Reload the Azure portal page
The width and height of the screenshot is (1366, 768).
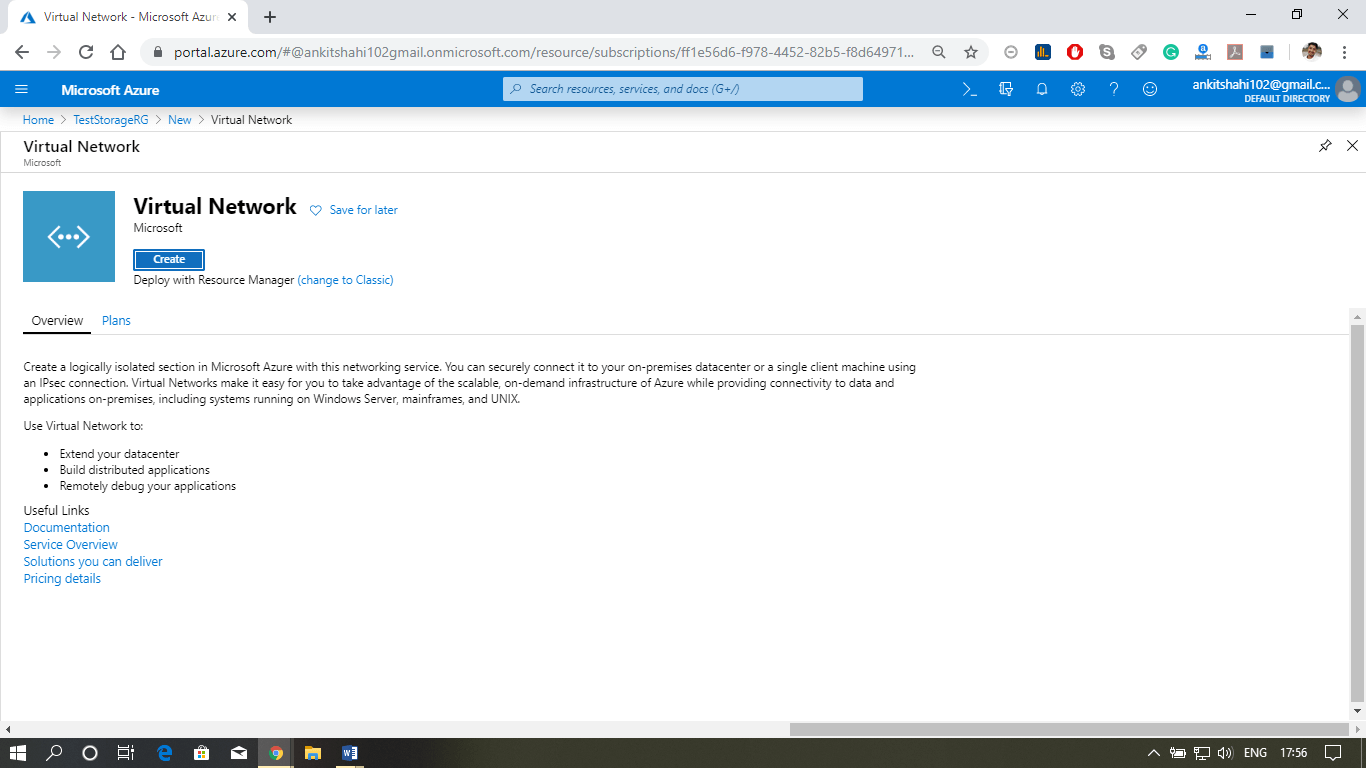click(86, 52)
